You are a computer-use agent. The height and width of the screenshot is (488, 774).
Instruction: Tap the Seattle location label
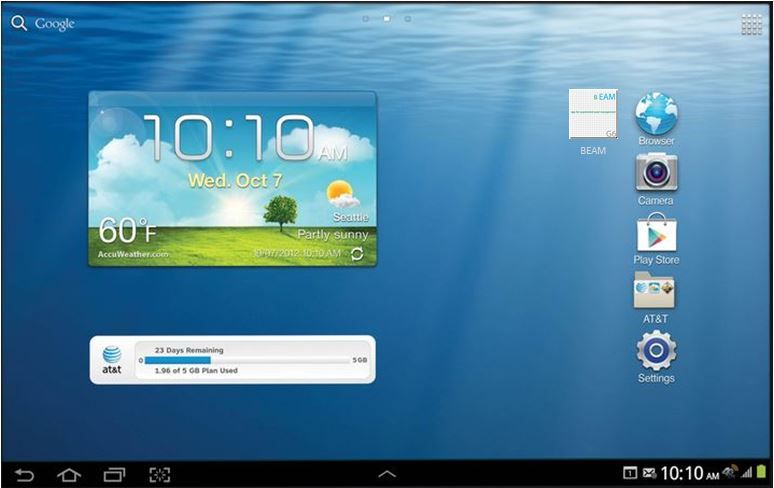coord(350,217)
